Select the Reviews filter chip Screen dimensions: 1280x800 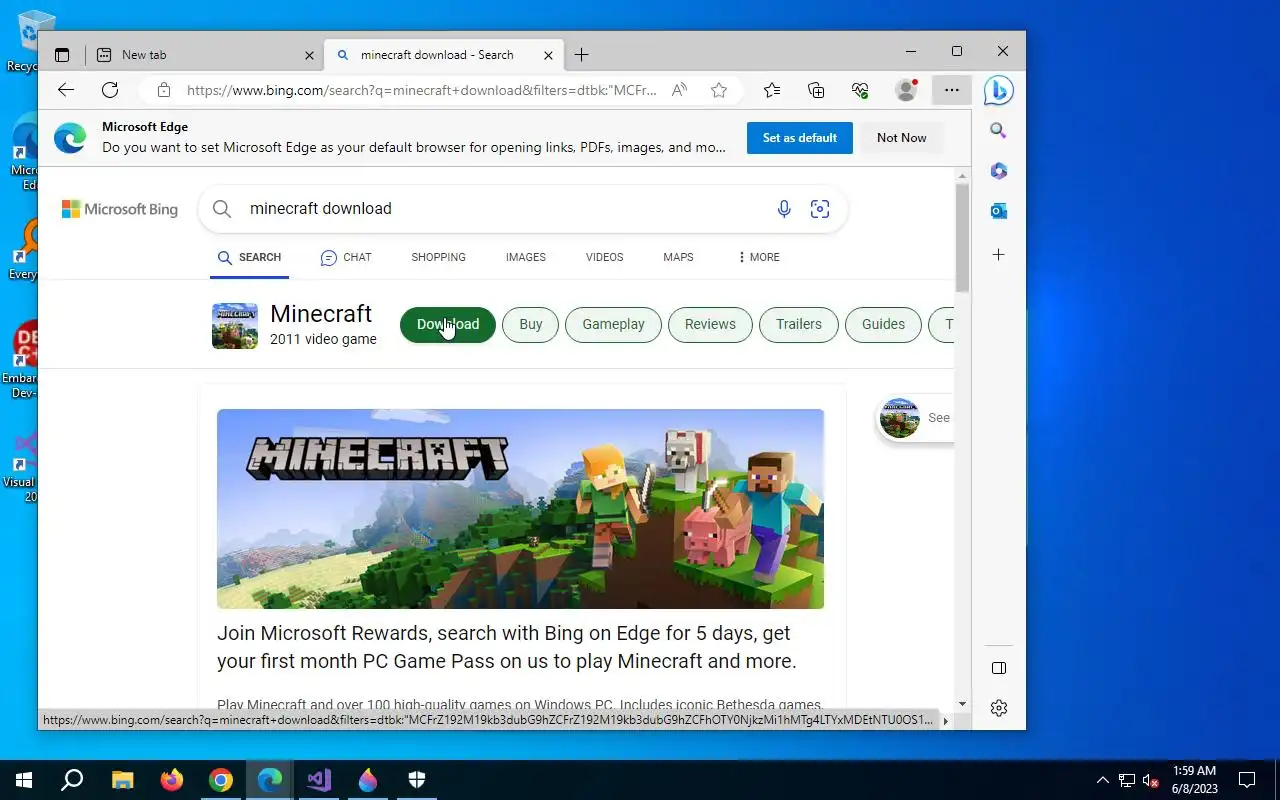coord(710,324)
